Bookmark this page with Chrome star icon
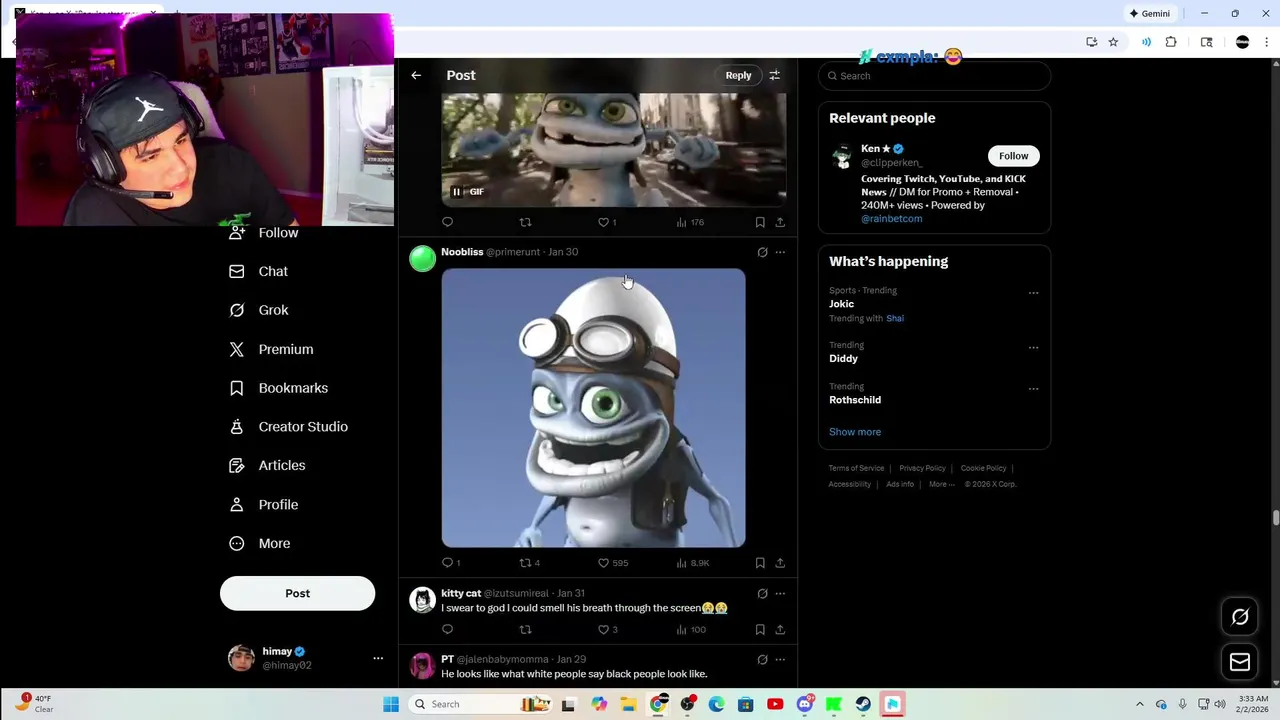Viewport: 1280px width, 720px height. coord(1113,42)
